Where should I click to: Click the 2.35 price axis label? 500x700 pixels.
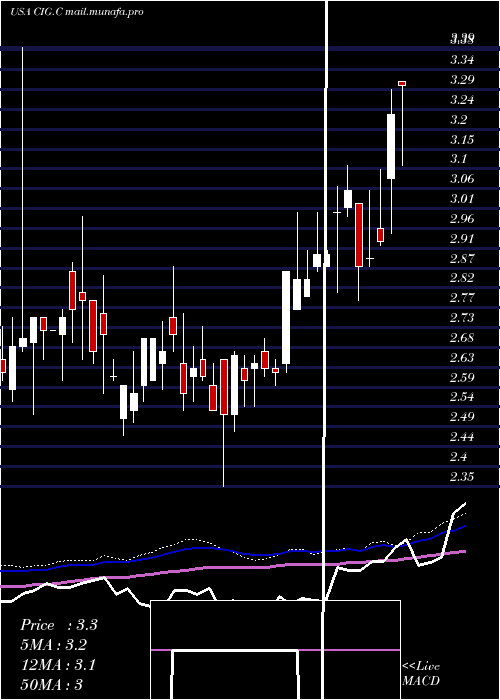pyautogui.click(x=462, y=477)
